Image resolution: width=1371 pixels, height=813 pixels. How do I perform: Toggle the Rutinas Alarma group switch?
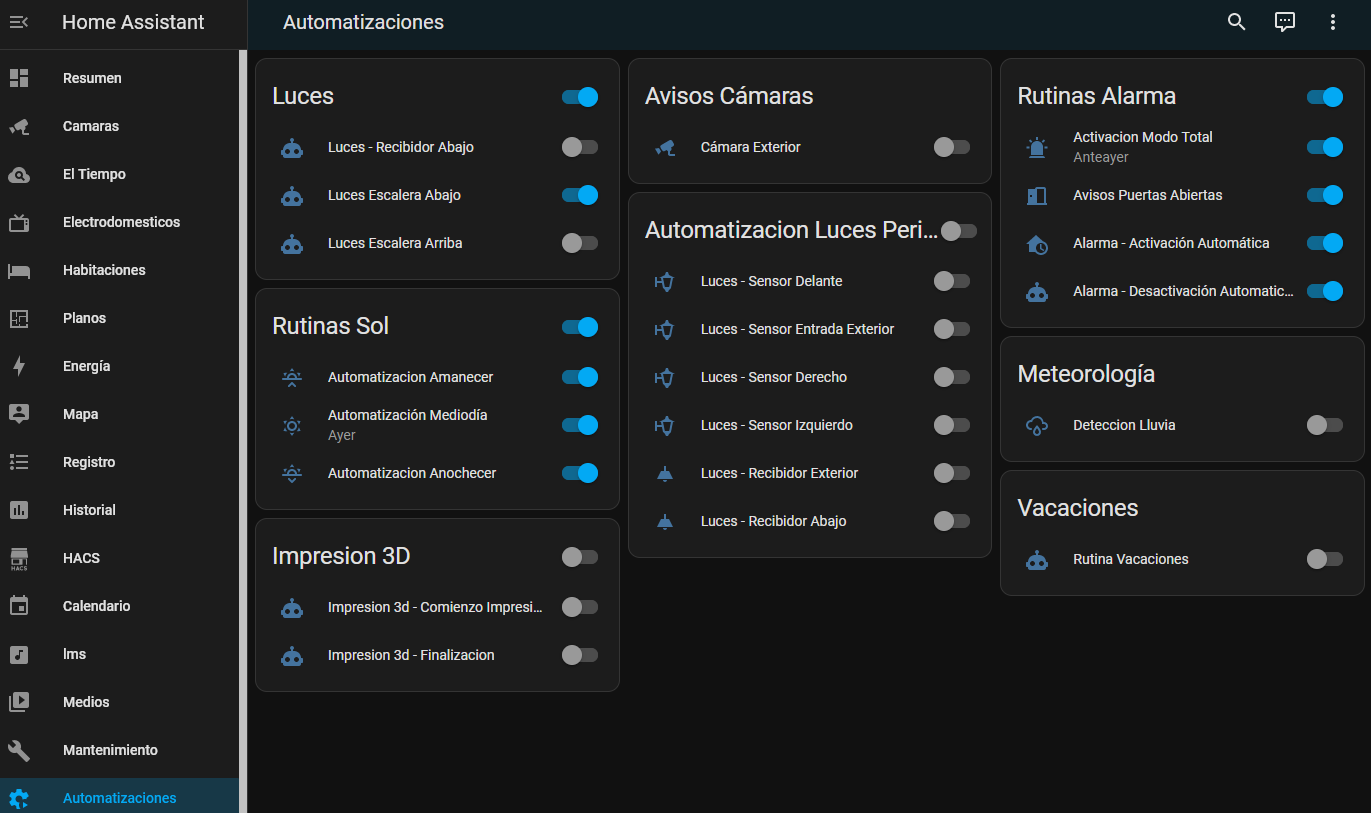pos(1324,97)
